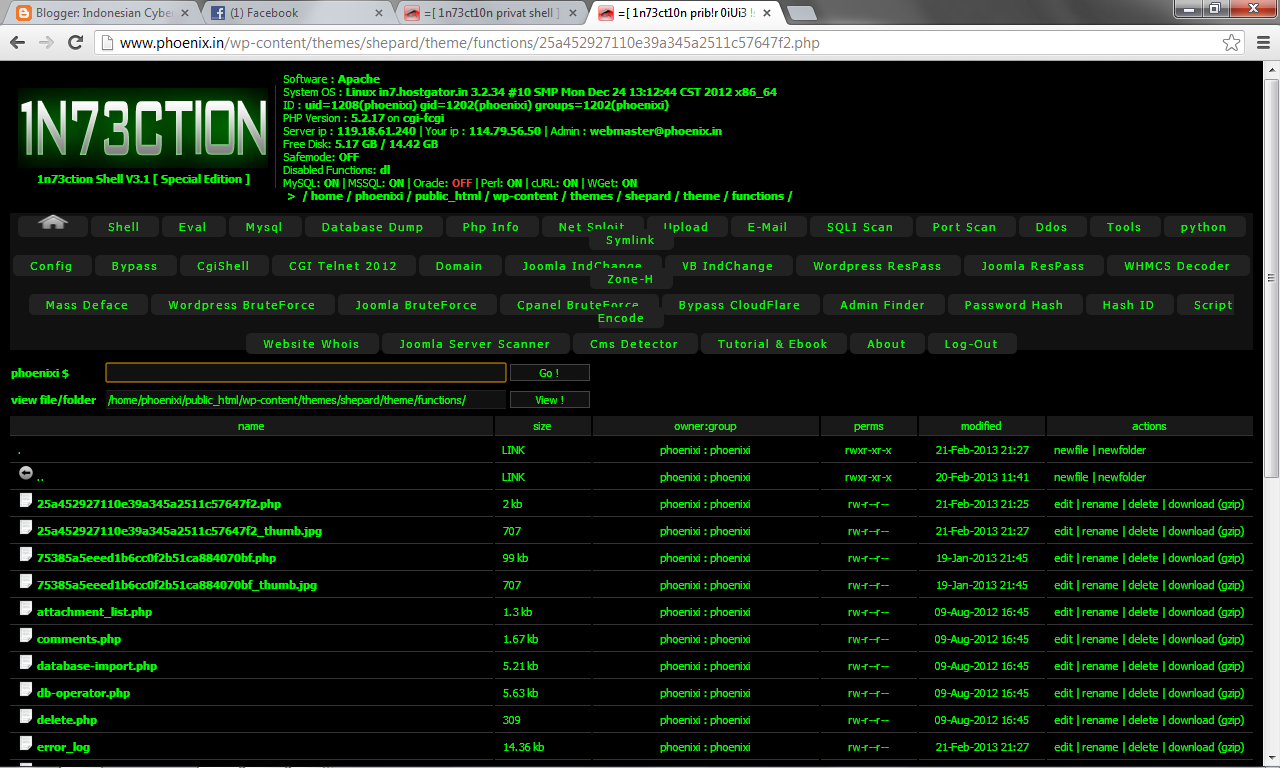Switch to the Facebook tab

pyautogui.click(x=297, y=13)
